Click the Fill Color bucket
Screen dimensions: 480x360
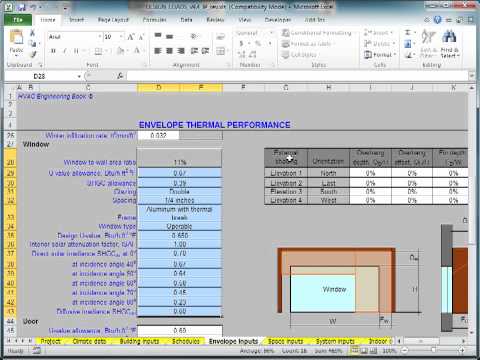(x=120, y=51)
